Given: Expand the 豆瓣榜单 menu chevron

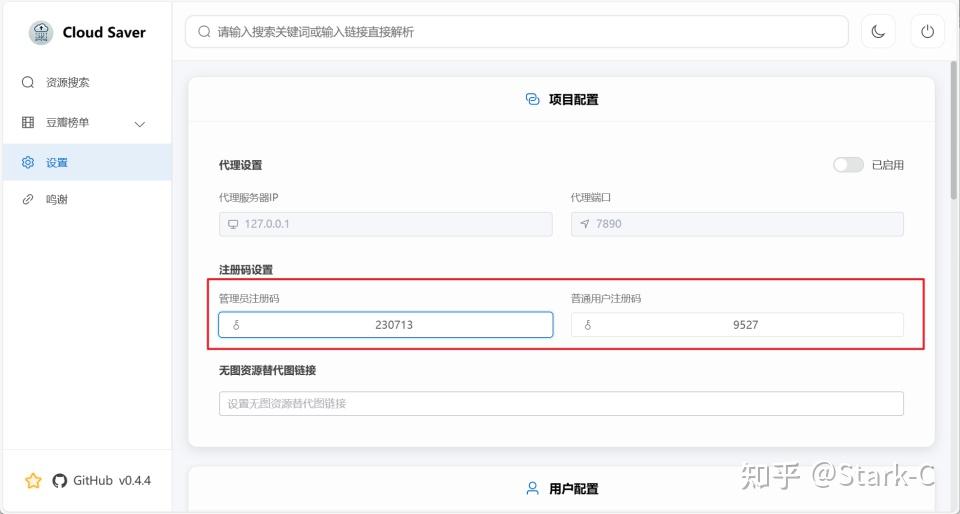Looking at the screenshot, I should [x=140, y=124].
